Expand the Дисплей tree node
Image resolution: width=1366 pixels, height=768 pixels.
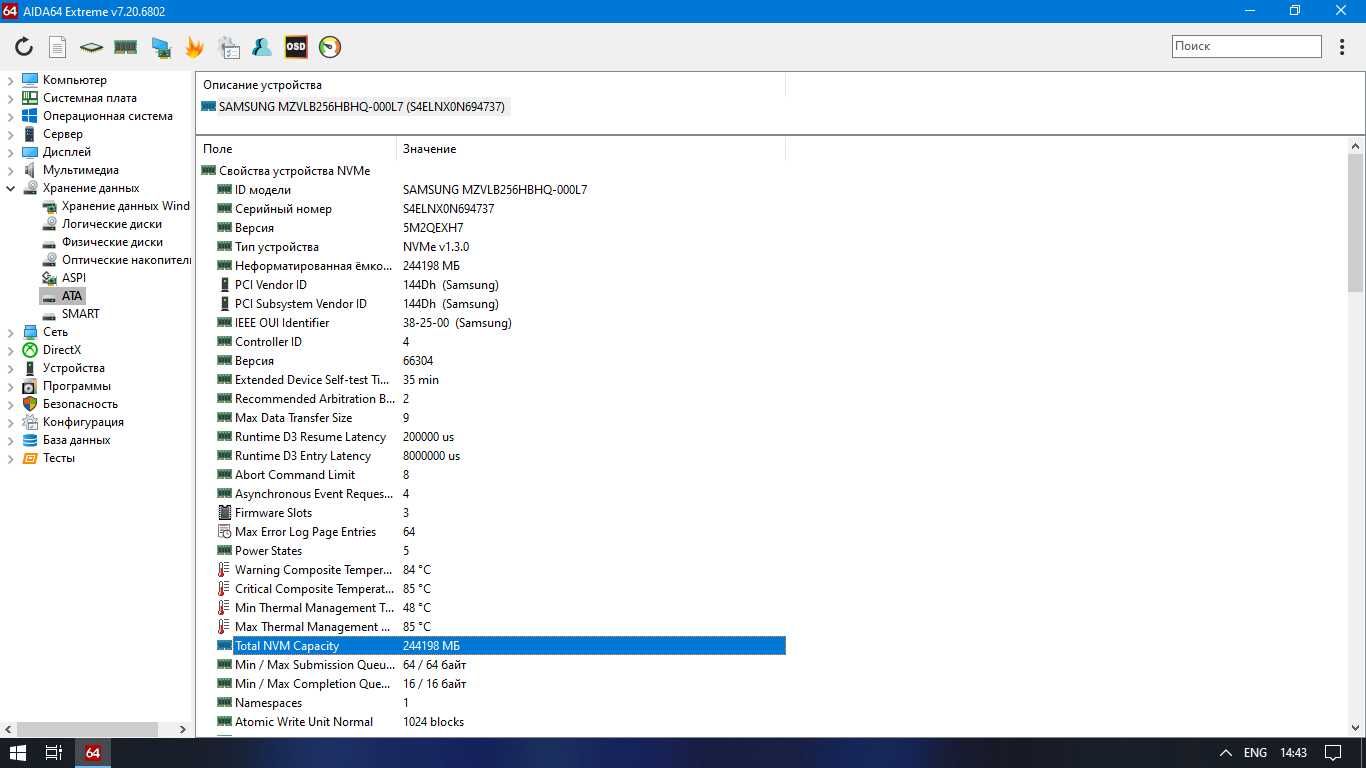point(11,152)
